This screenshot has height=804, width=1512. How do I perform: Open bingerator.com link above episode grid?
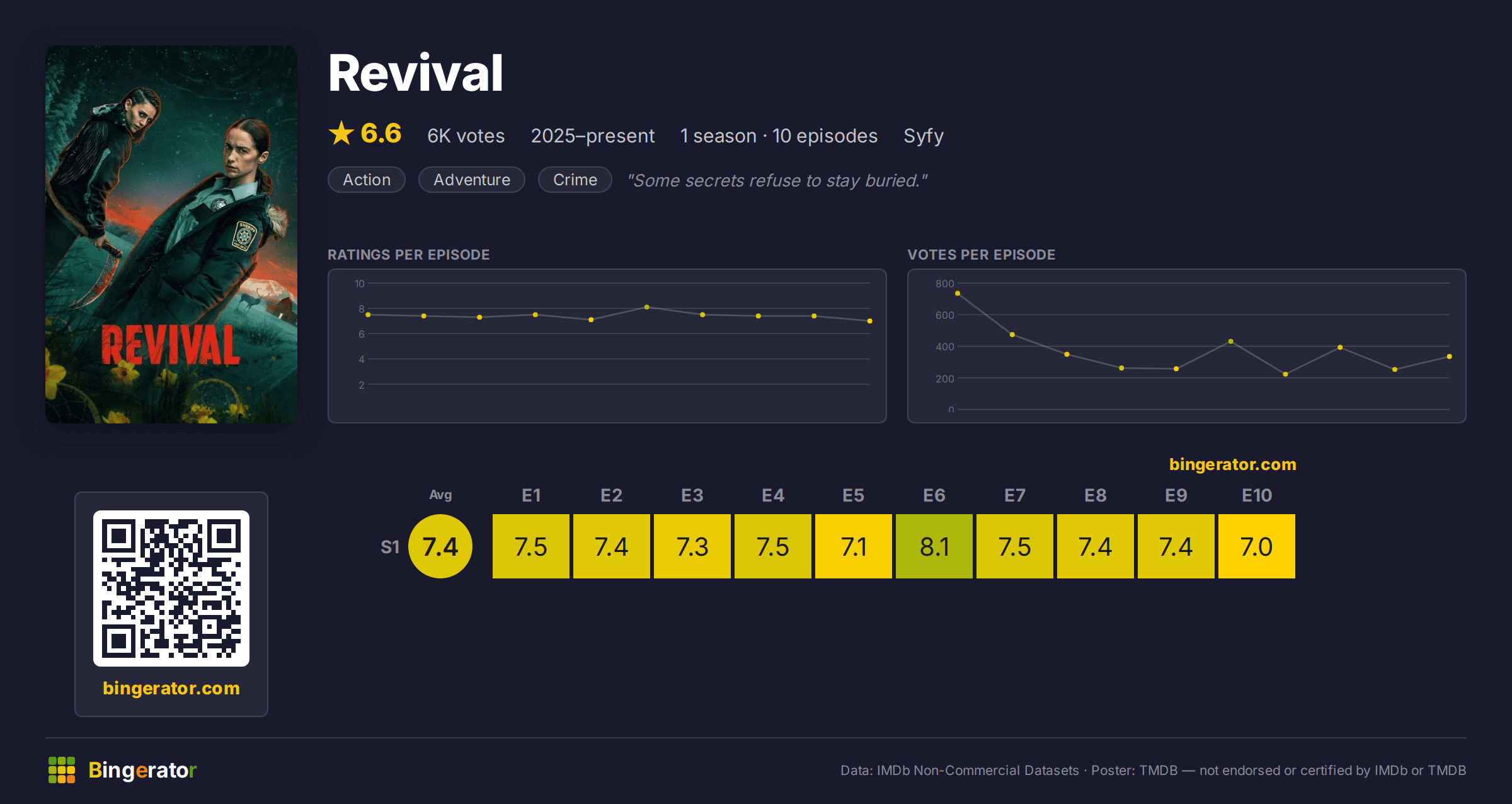pos(1233,464)
